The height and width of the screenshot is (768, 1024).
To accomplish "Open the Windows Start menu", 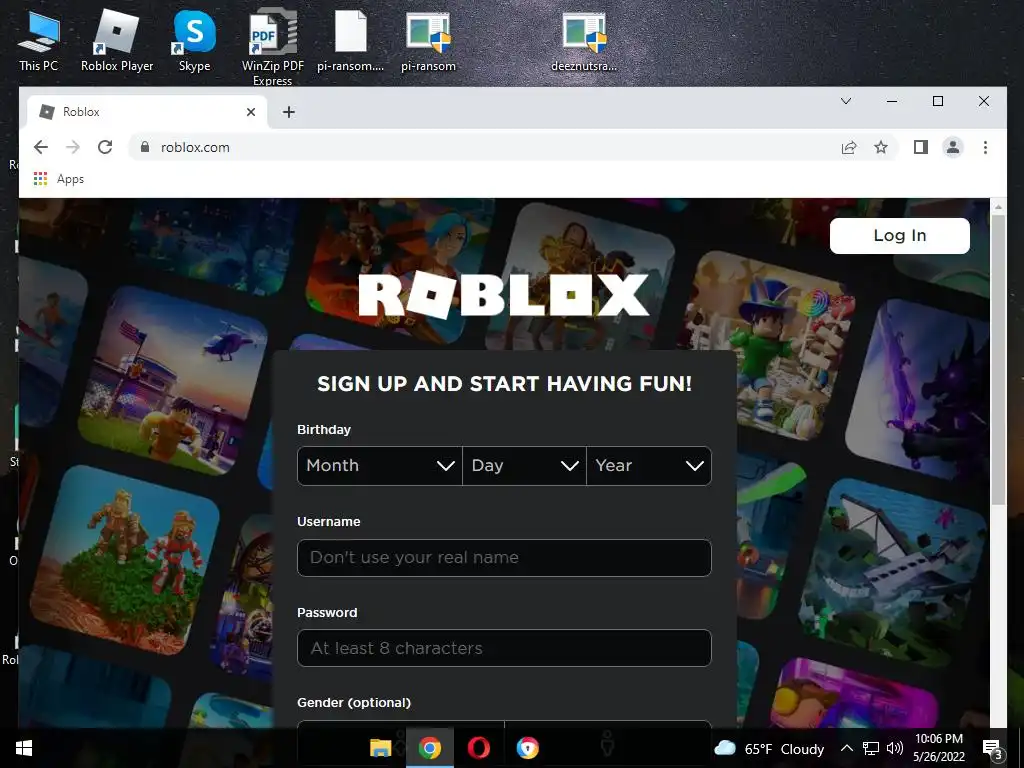I will [x=24, y=748].
